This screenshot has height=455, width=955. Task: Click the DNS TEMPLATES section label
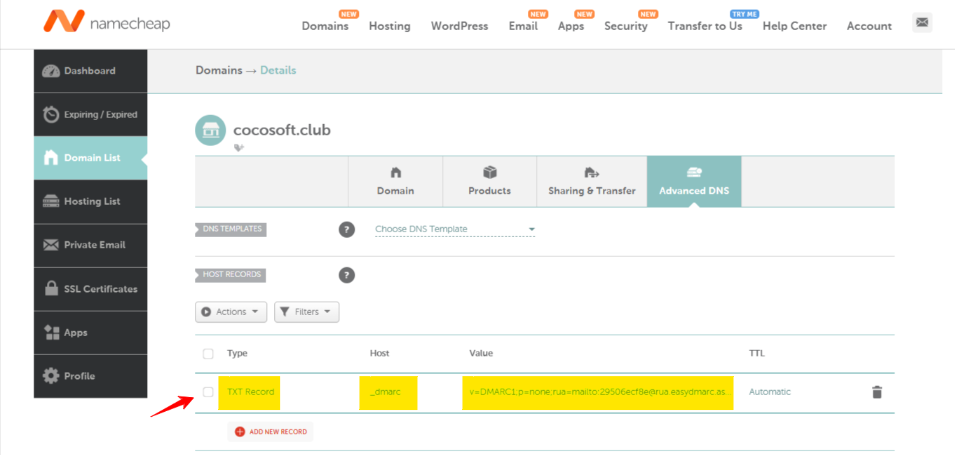click(x=231, y=229)
